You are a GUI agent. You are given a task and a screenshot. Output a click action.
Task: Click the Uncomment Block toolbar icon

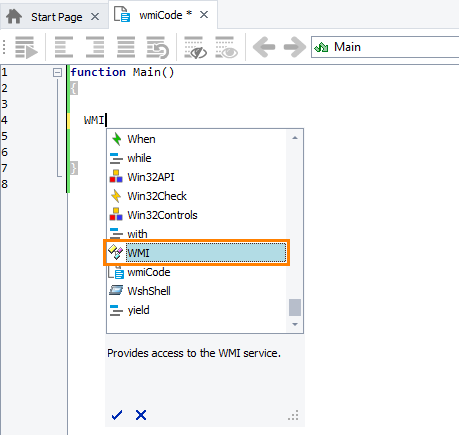[x=158, y=48]
